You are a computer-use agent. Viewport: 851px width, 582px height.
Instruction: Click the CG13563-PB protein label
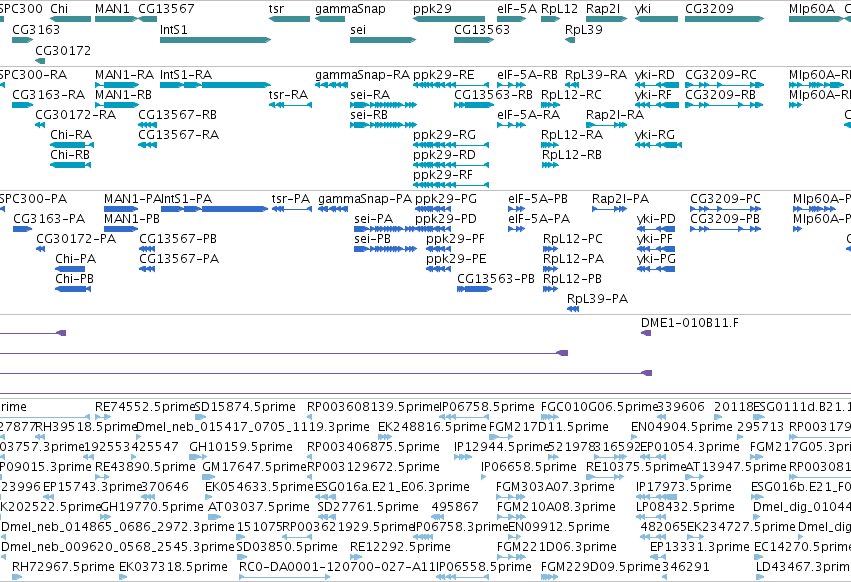496,279
